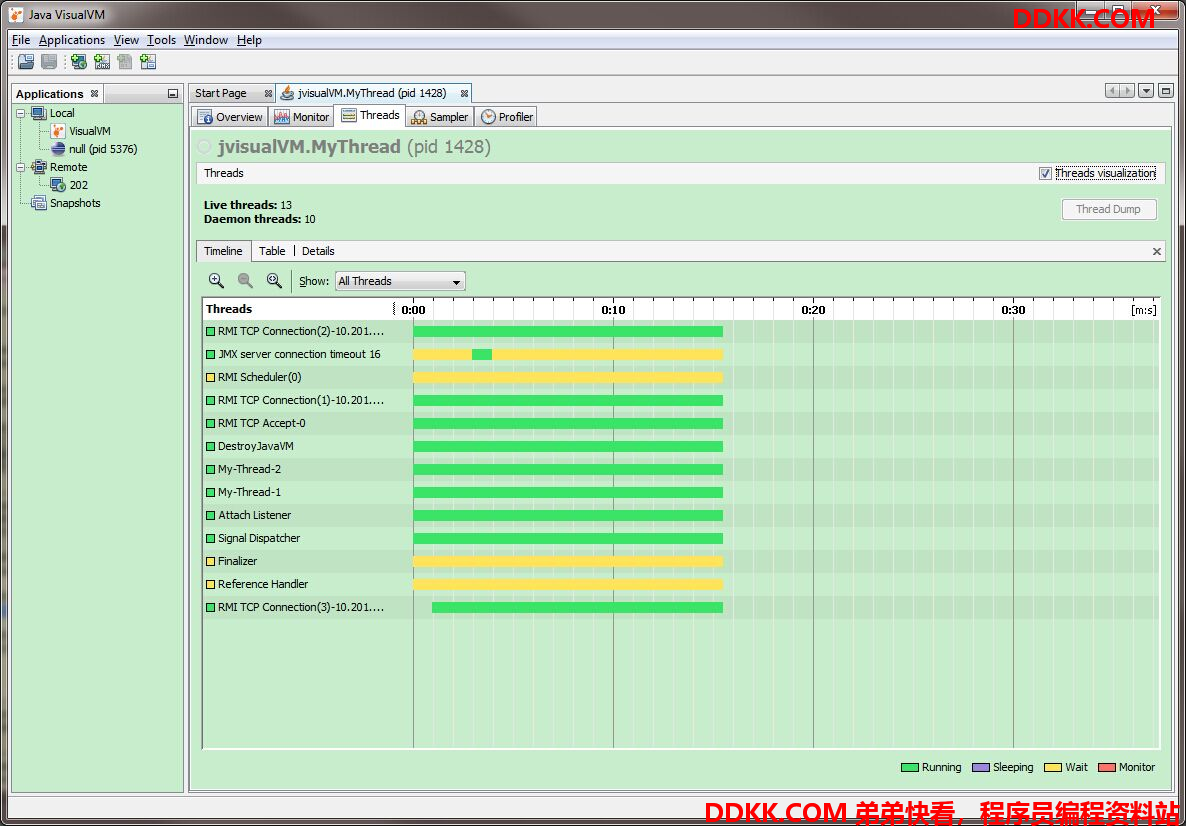Close the Start Page tab
This screenshot has height=826, width=1186.
click(268, 94)
